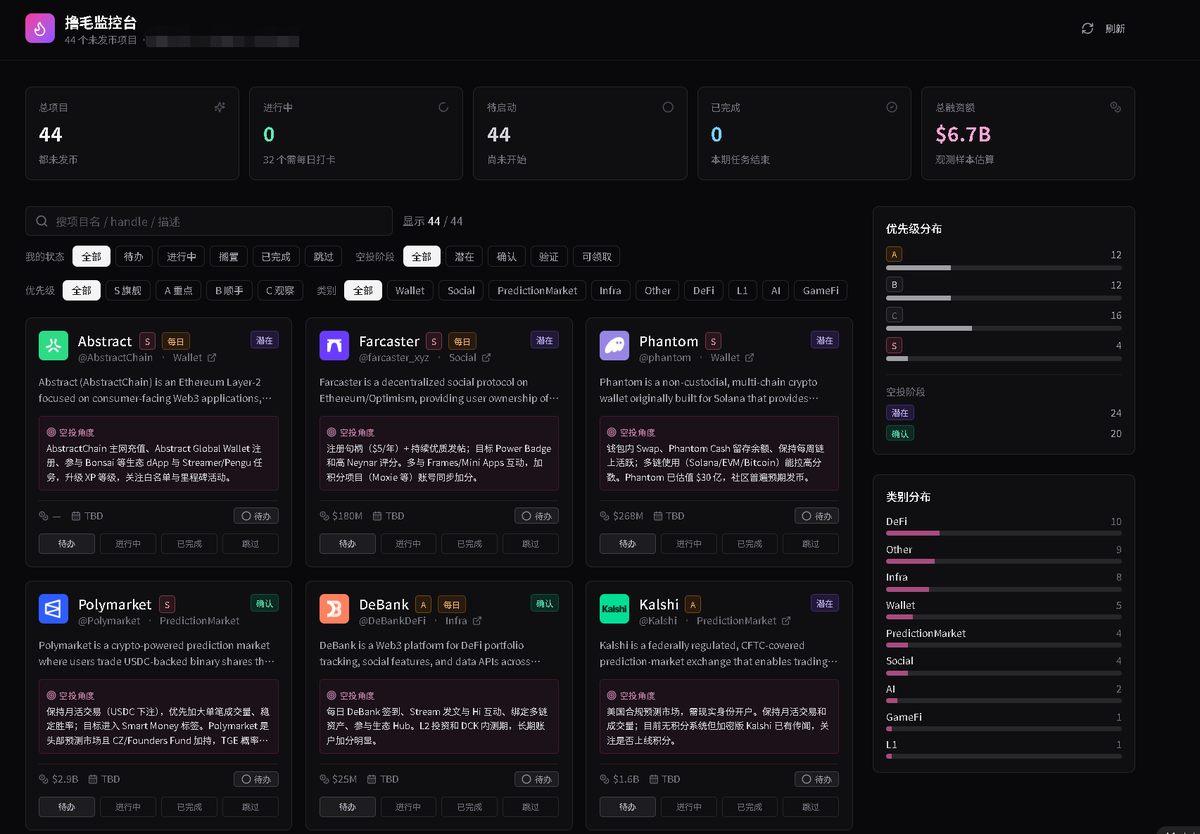Toggle Kalshi 待办 status pill
The image size is (1200, 834).
click(x=817, y=779)
